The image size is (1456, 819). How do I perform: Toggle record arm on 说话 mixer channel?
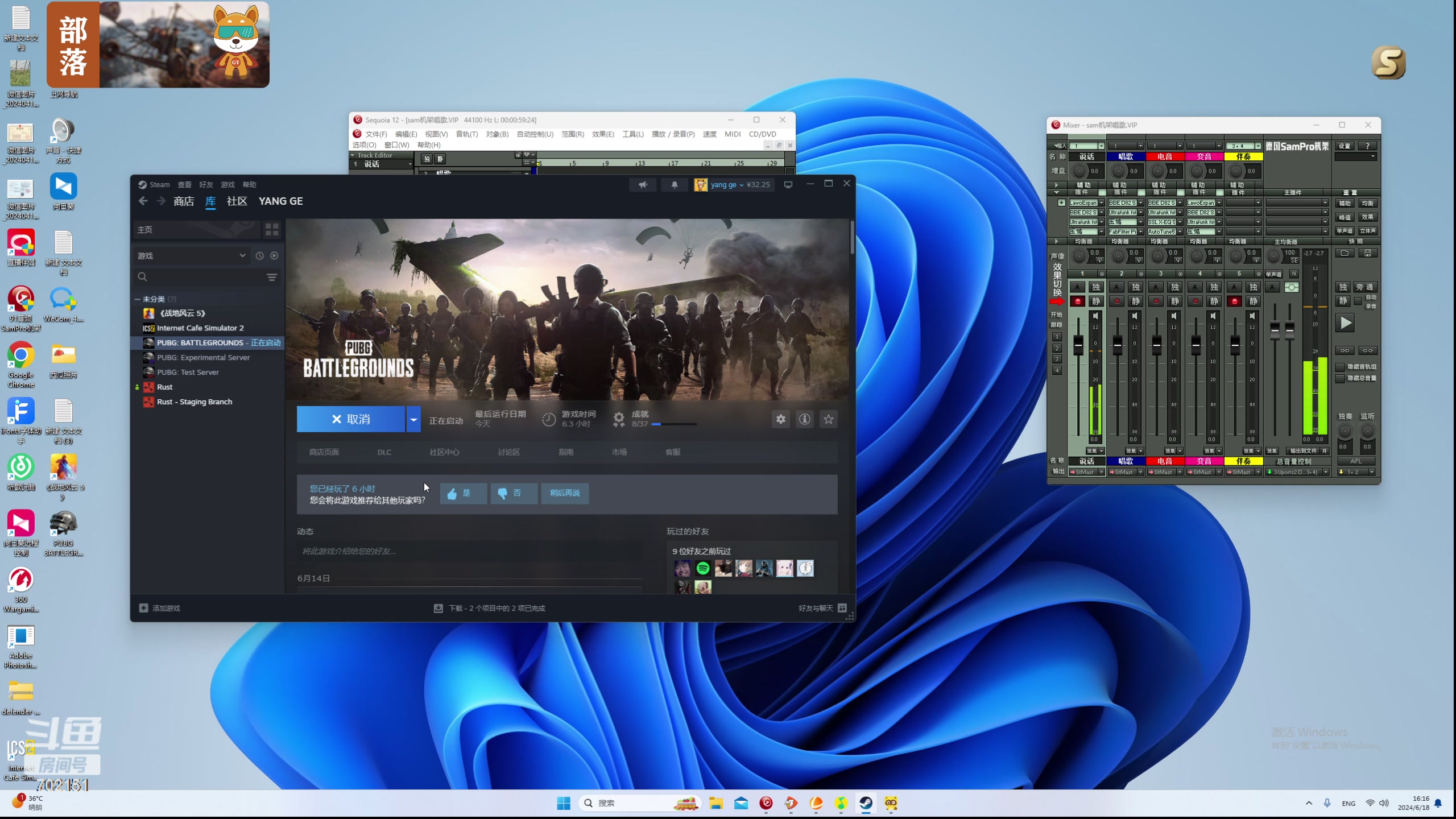point(1077,301)
